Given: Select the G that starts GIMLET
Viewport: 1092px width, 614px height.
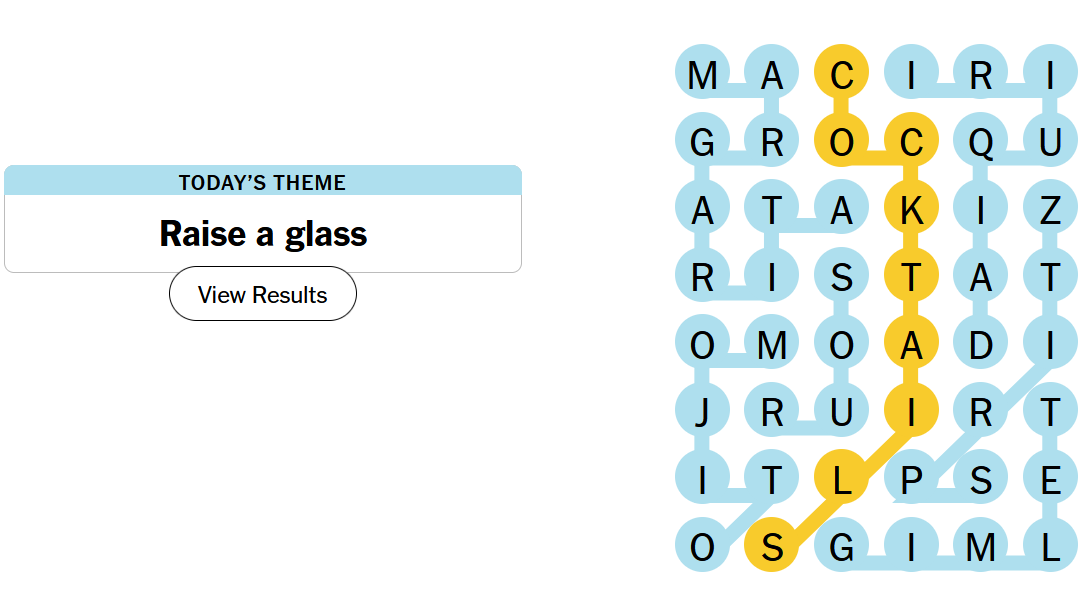Looking at the screenshot, I should [x=841, y=547].
